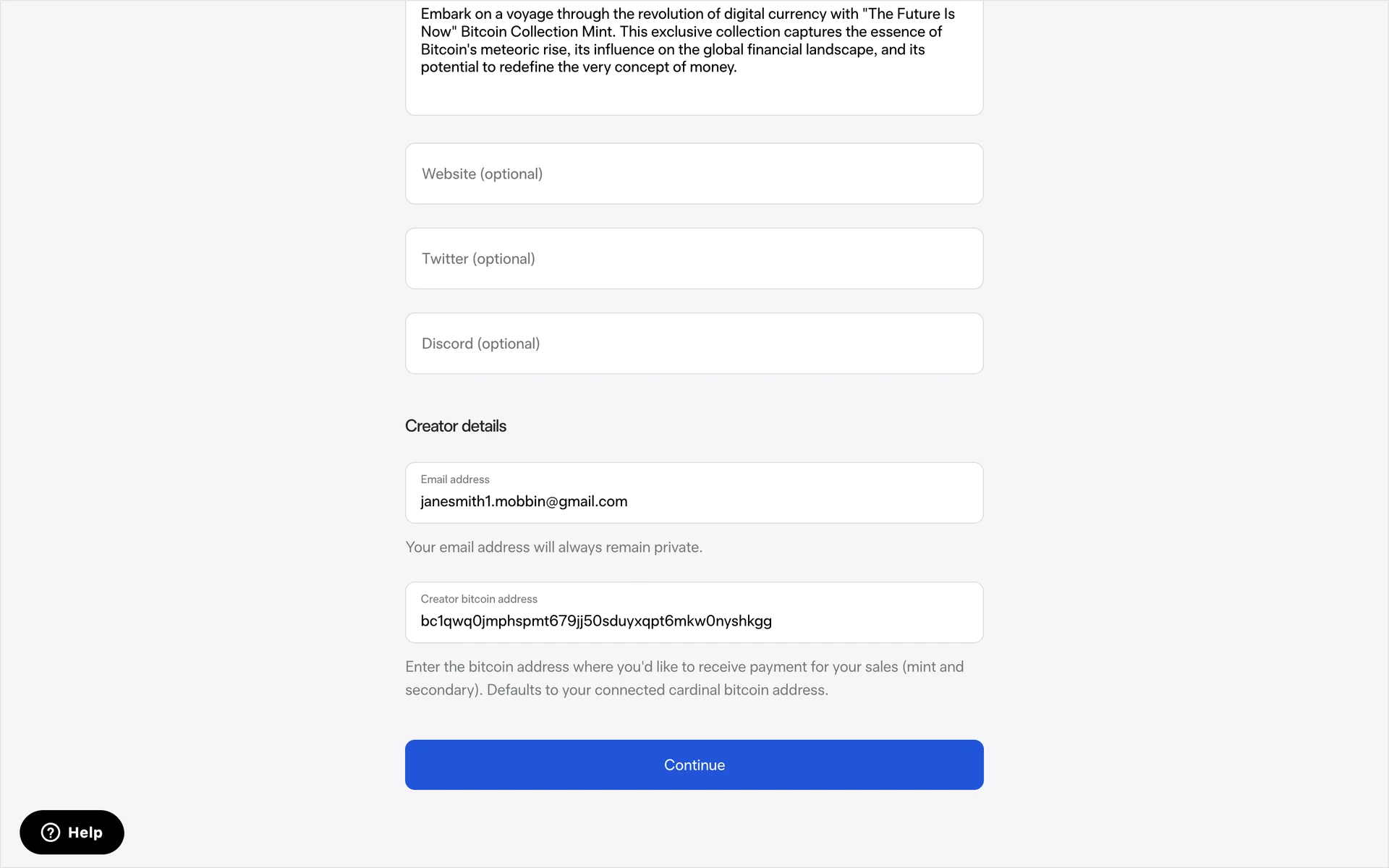Click the question mark Help icon
Viewport: 1389px width, 868px height.
(51, 833)
